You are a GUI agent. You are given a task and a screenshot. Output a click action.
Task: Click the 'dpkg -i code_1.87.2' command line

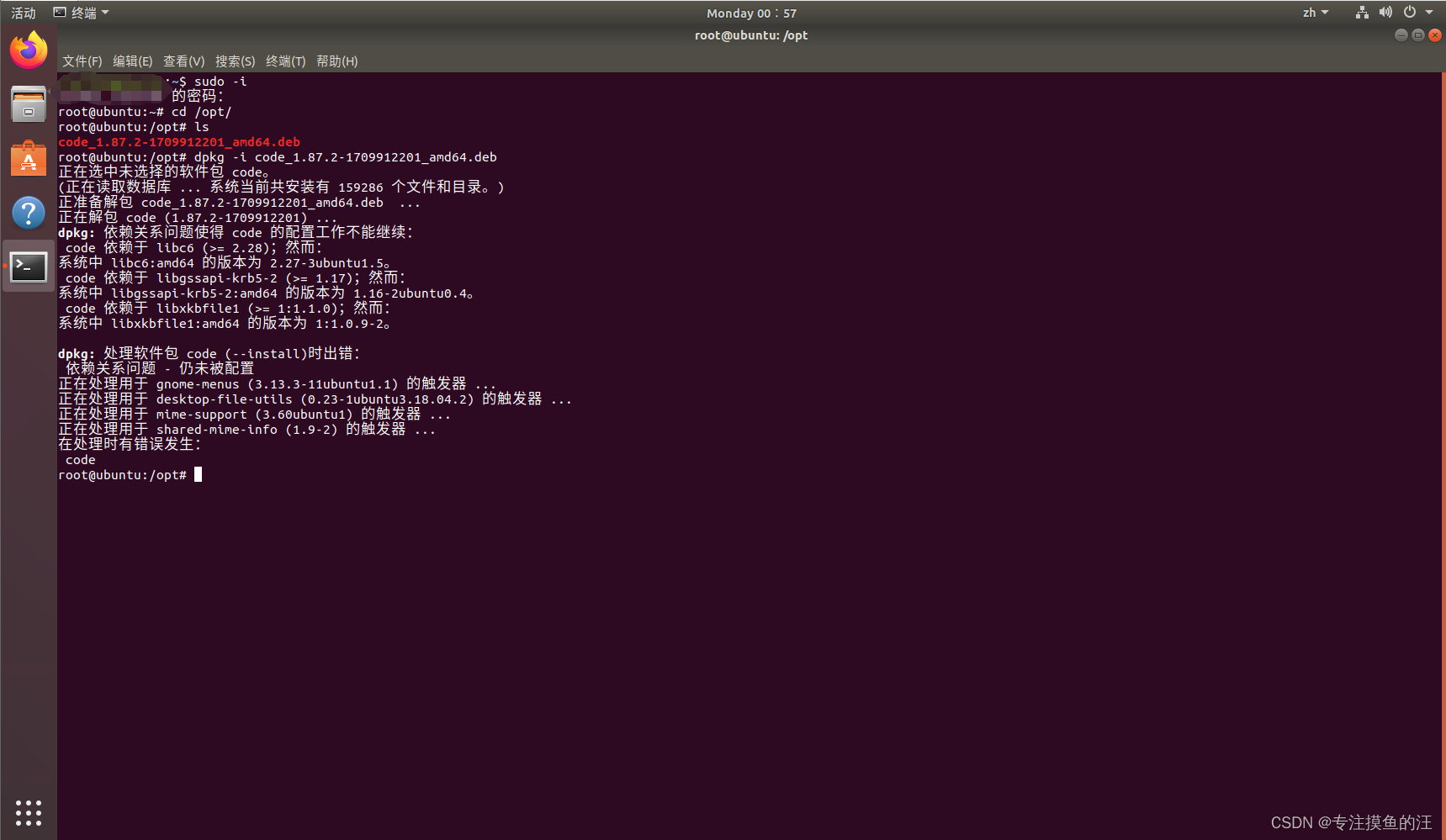tap(278, 157)
